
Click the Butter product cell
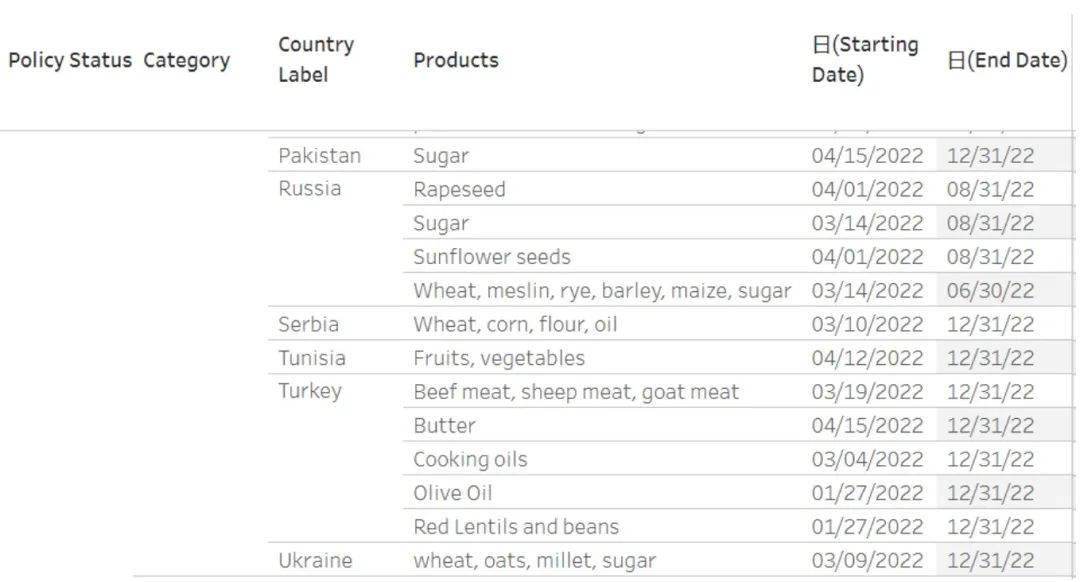click(444, 426)
